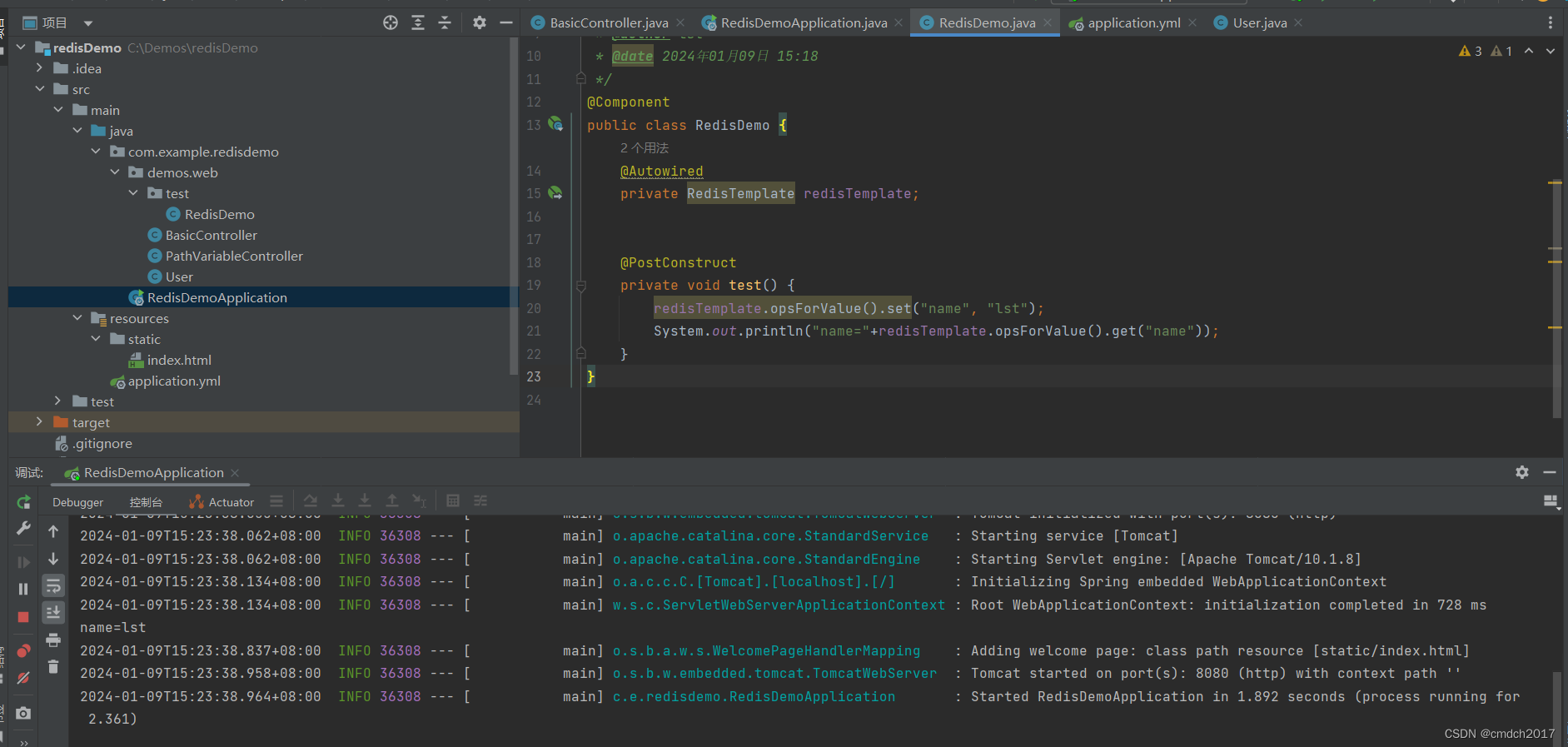1568x747 pixels.
Task: Open the Debugger tab
Action: tap(78, 502)
